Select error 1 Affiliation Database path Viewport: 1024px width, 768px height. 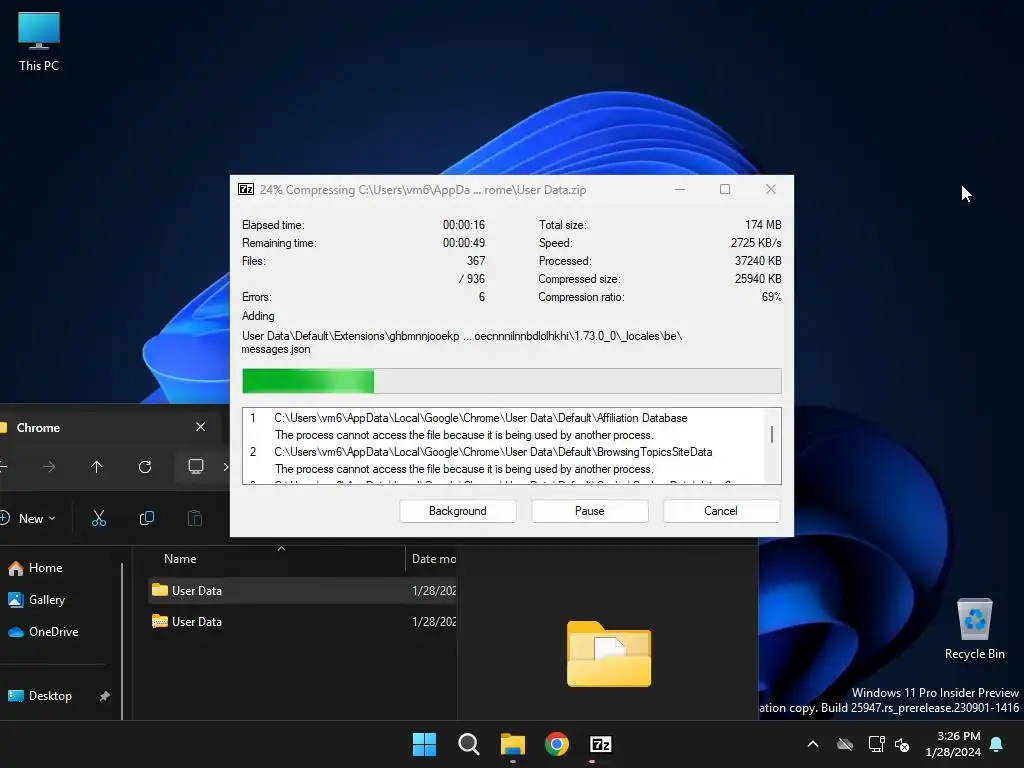click(x=481, y=418)
